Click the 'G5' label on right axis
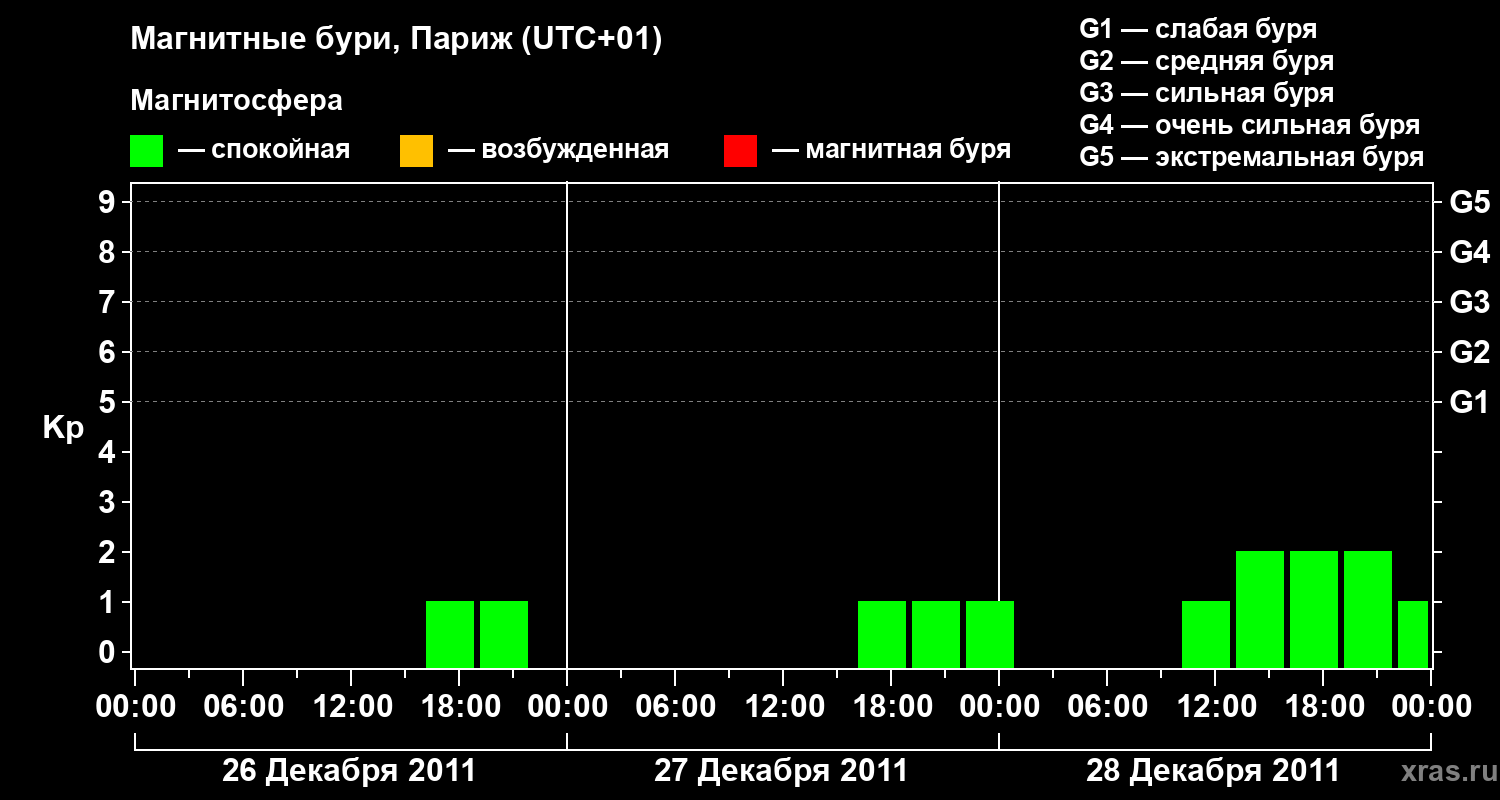The image size is (1500, 800). coord(1469,202)
